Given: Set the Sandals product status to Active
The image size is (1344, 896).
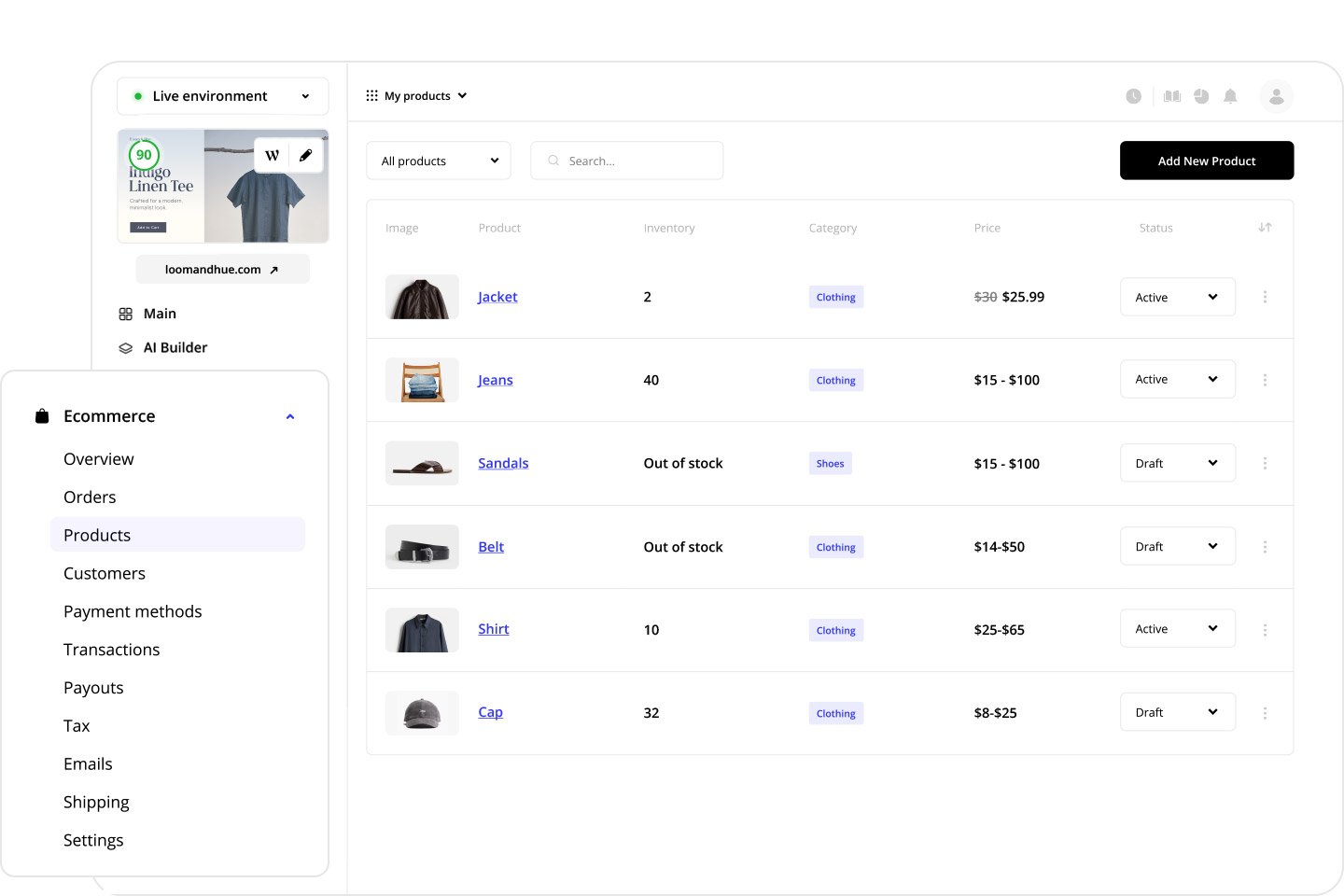Looking at the screenshot, I should 1177,463.
